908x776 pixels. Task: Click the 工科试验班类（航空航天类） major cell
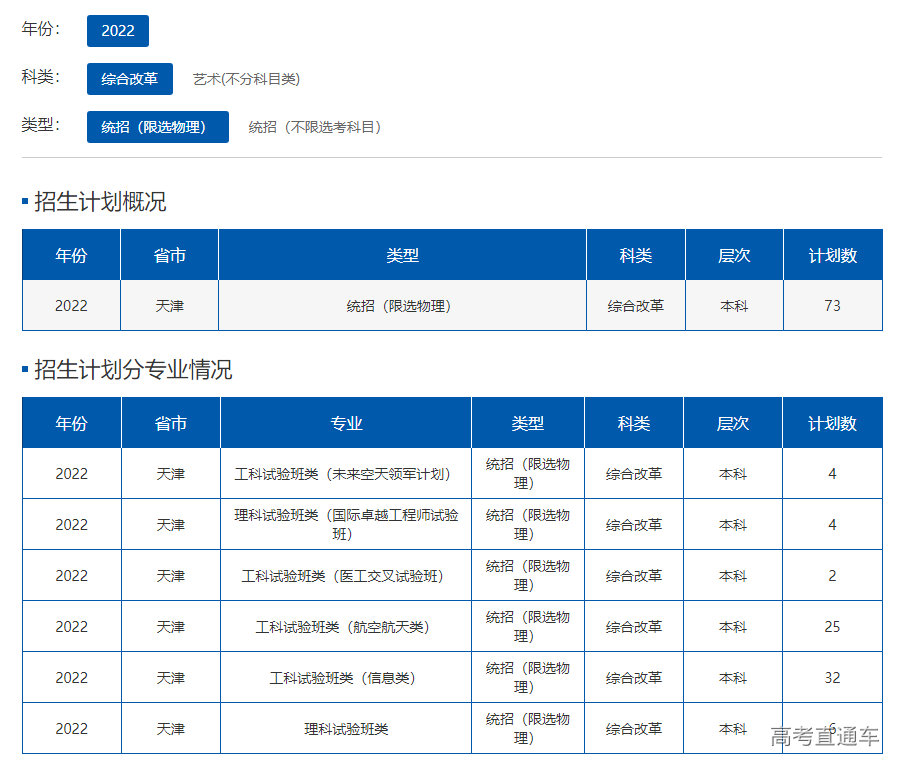pos(346,627)
